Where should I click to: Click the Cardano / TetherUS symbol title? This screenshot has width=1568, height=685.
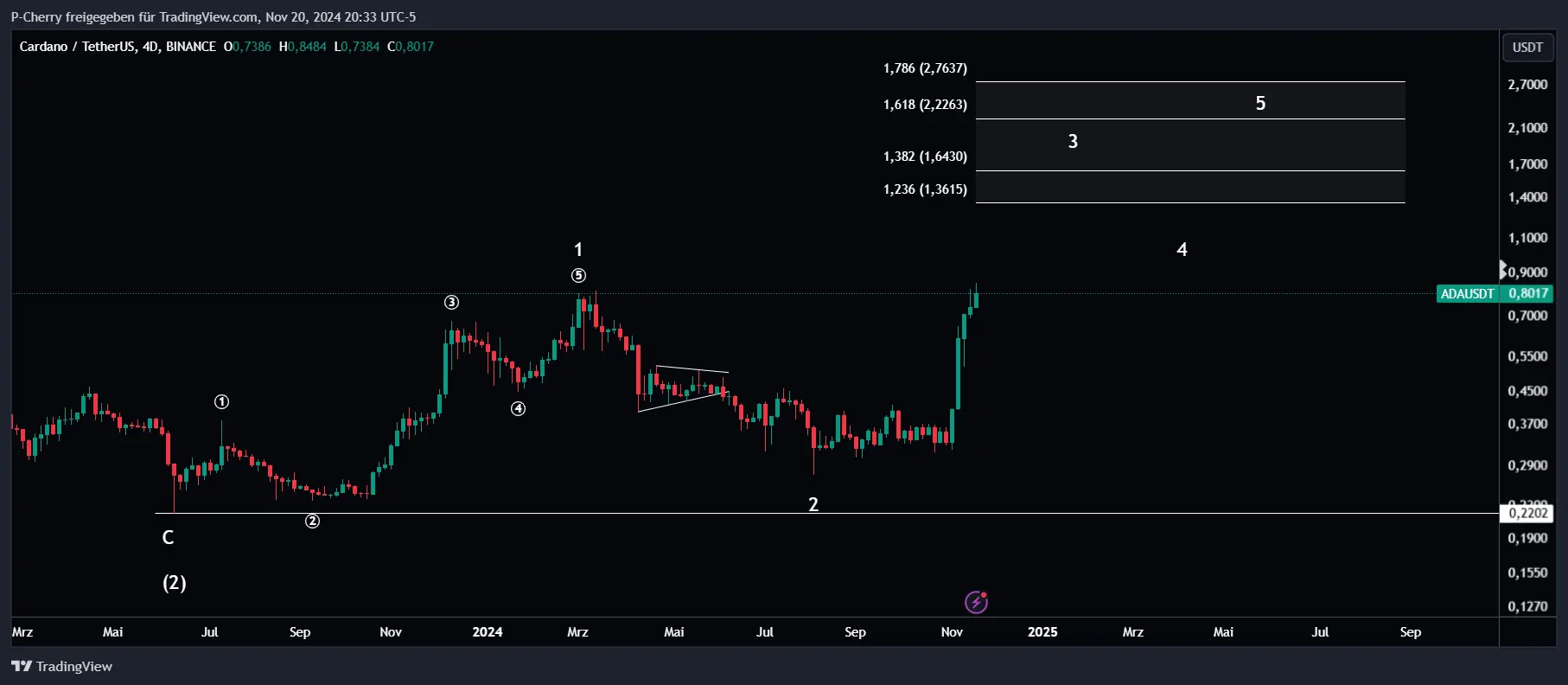(x=118, y=47)
